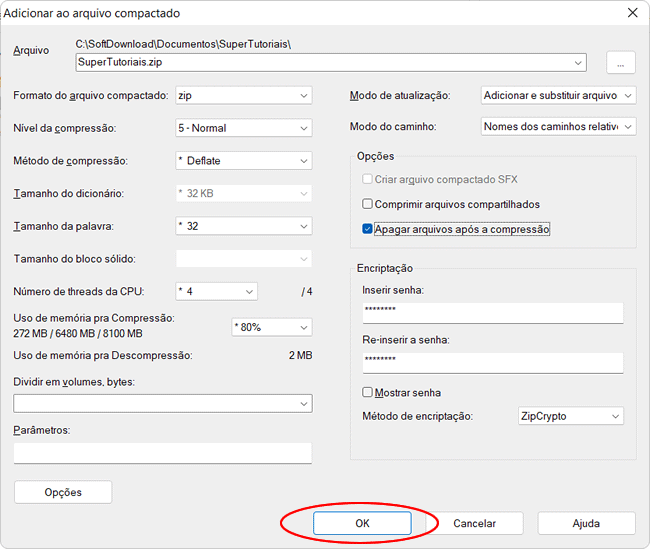Click the Opções button at bottom left

pyautogui.click(x=63, y=492)
